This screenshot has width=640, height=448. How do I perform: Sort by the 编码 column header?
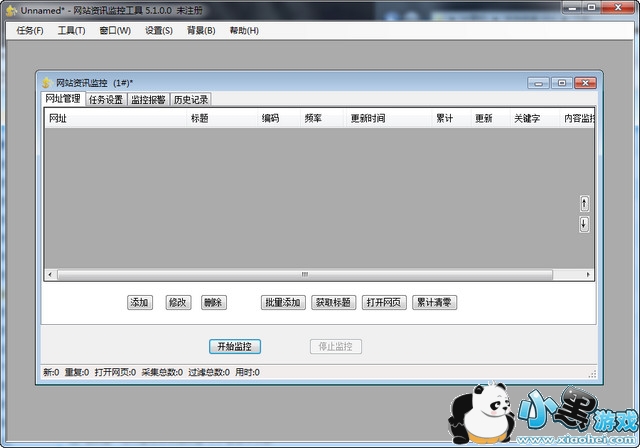[x=279, y=118]
